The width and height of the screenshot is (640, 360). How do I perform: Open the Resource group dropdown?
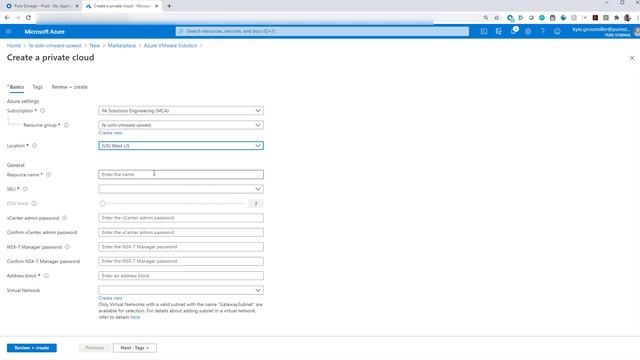click(x=181, y=125)
